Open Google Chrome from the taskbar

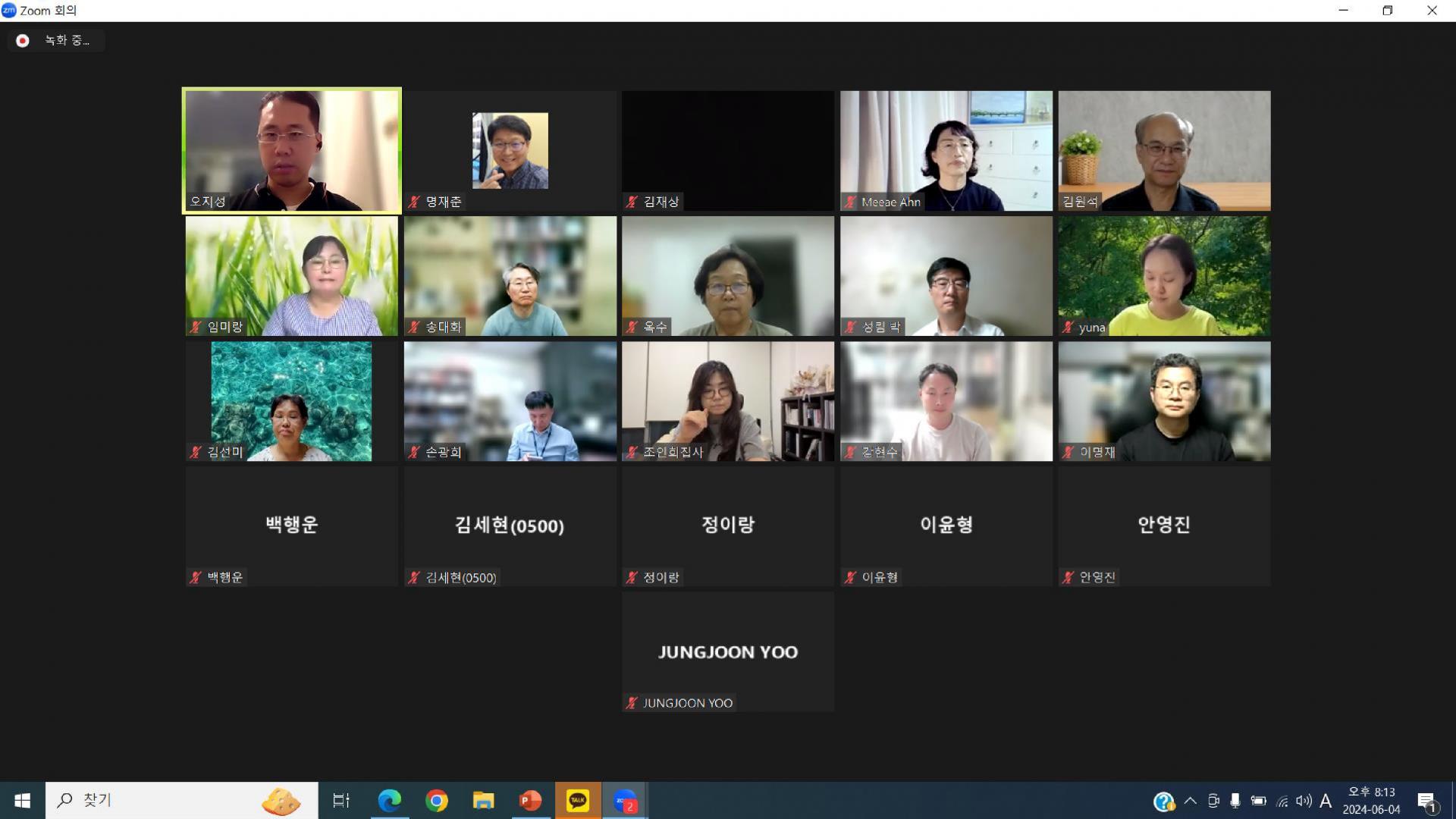(437, 800)
